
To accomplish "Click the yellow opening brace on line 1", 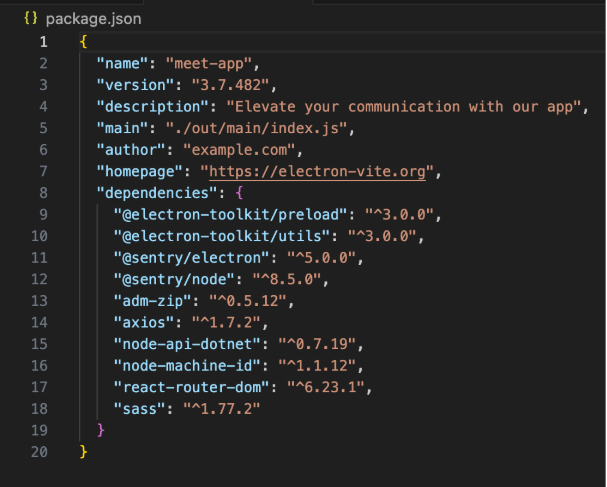I will [83, 42].
